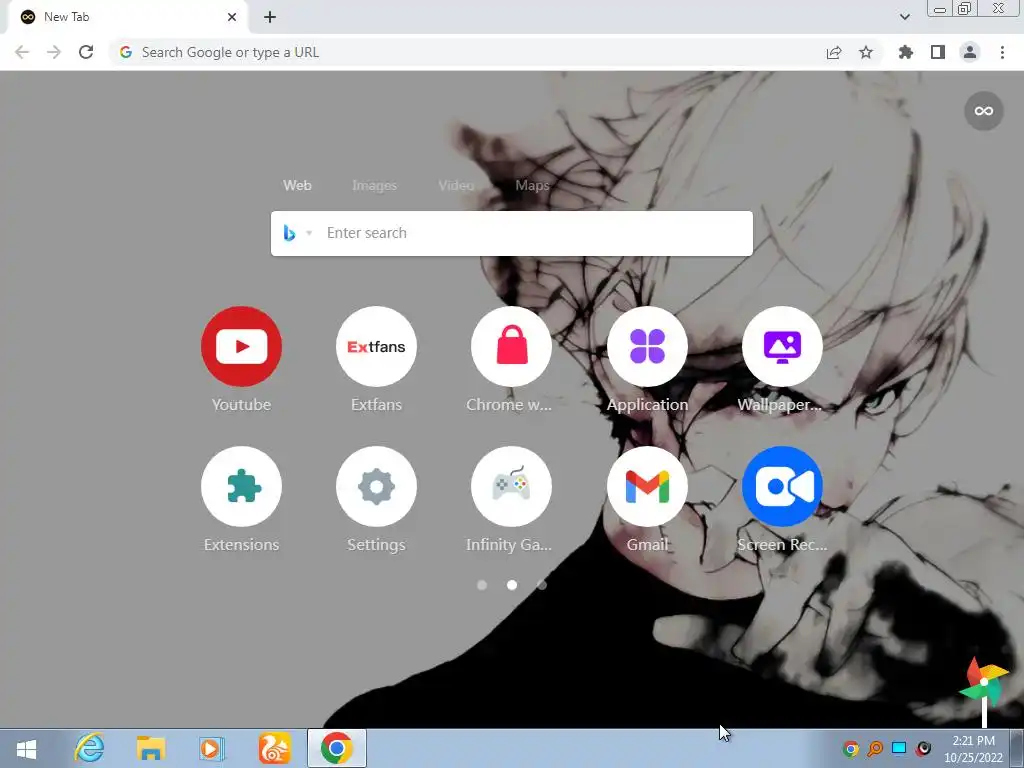Screen dimensions: 1024x768
Task: Open the clock showing 2:21 PM
Action: pyautogui.click(x=973, y=749)
